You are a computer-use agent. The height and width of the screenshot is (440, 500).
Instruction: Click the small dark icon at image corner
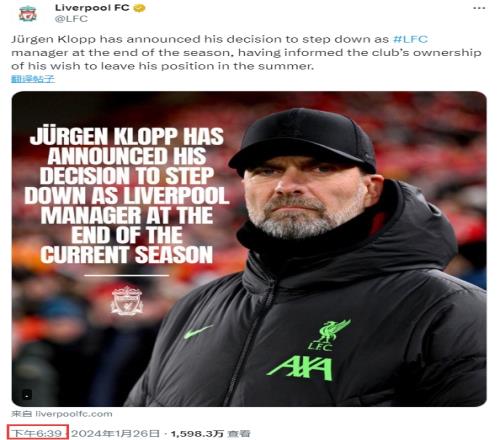tap(27, 394)
